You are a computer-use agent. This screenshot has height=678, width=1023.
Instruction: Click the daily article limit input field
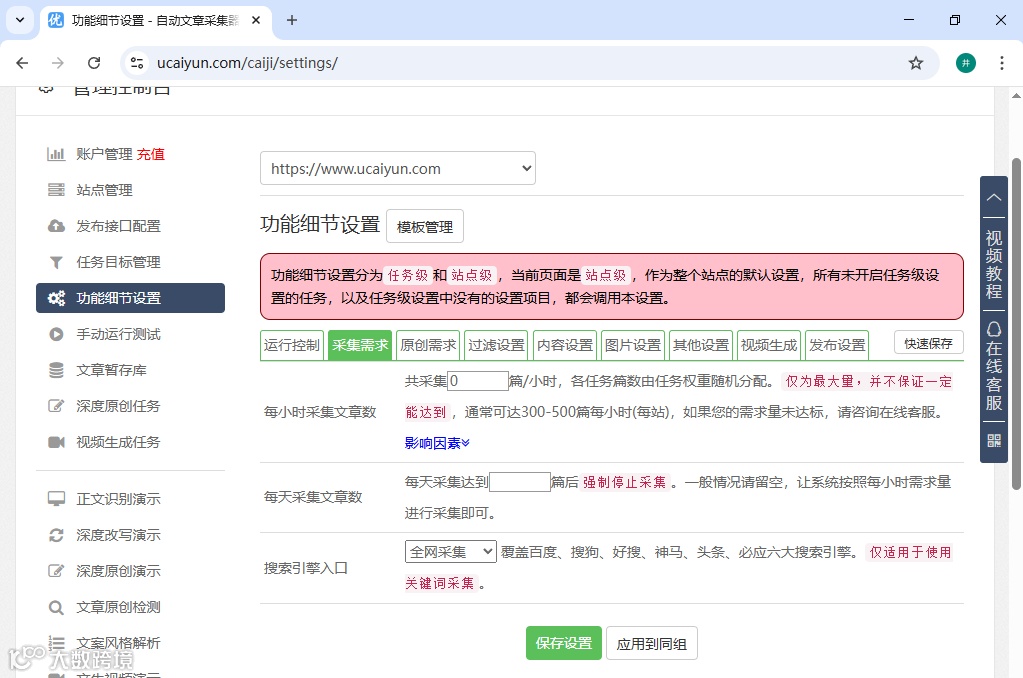520,482
